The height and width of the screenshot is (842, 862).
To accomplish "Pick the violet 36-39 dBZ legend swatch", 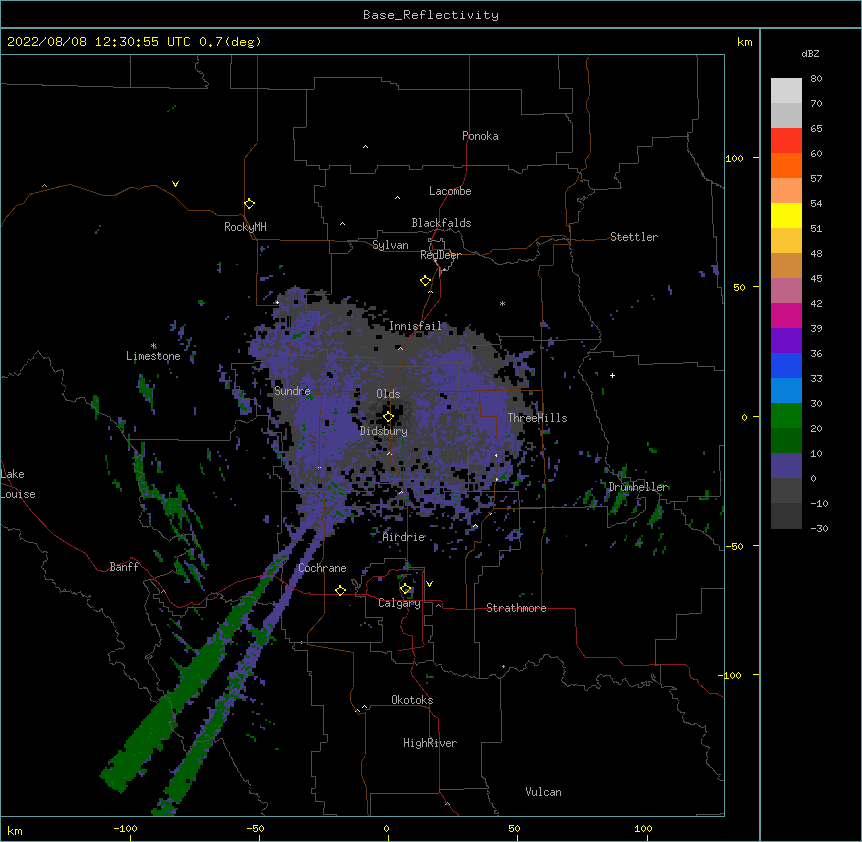I will click(786, 341).
